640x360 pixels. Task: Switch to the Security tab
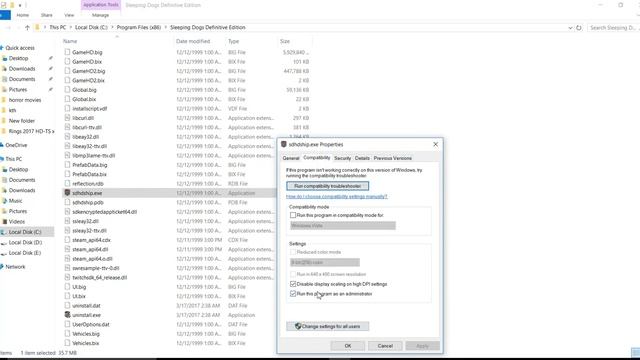(x=342, y=158)
